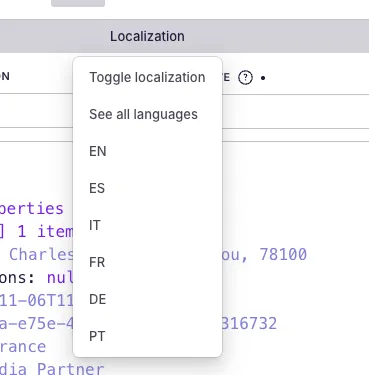Click the '316732' id fragment
The height and width of the screenshot is (375, 369).
[249, 324]
